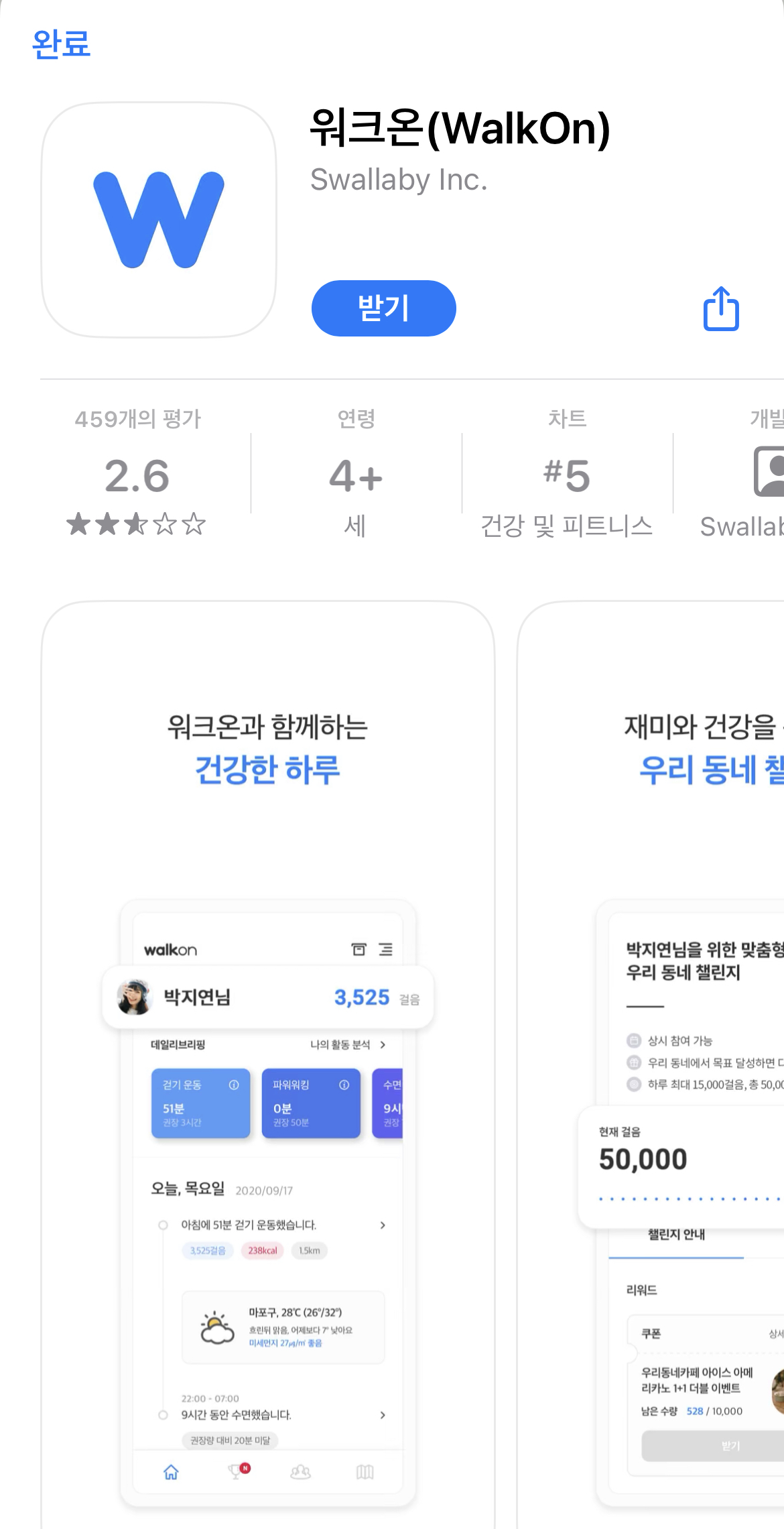Image resolution: width=784 pixels, height=1529 pixels.
Task: Tap the share icon beside the get button
Action: [721, 308]
